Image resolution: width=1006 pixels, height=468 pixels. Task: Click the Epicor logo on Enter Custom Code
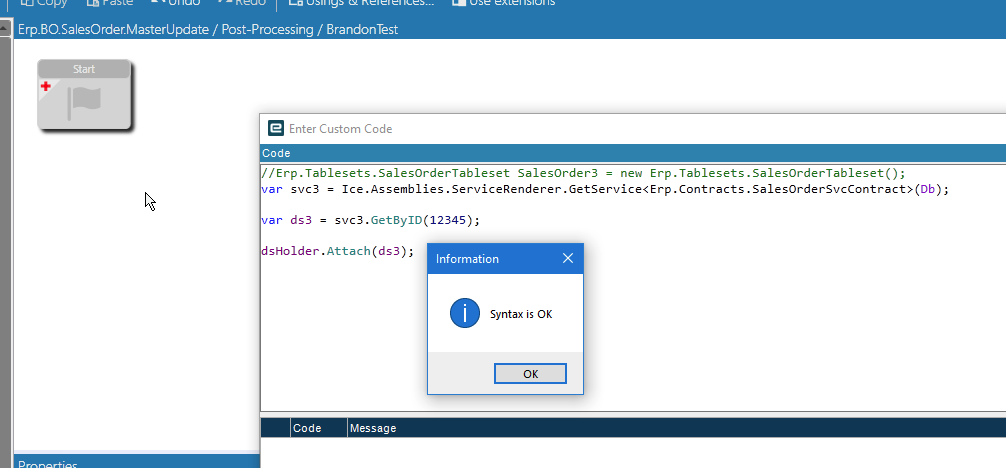click(x=275, y=128)
